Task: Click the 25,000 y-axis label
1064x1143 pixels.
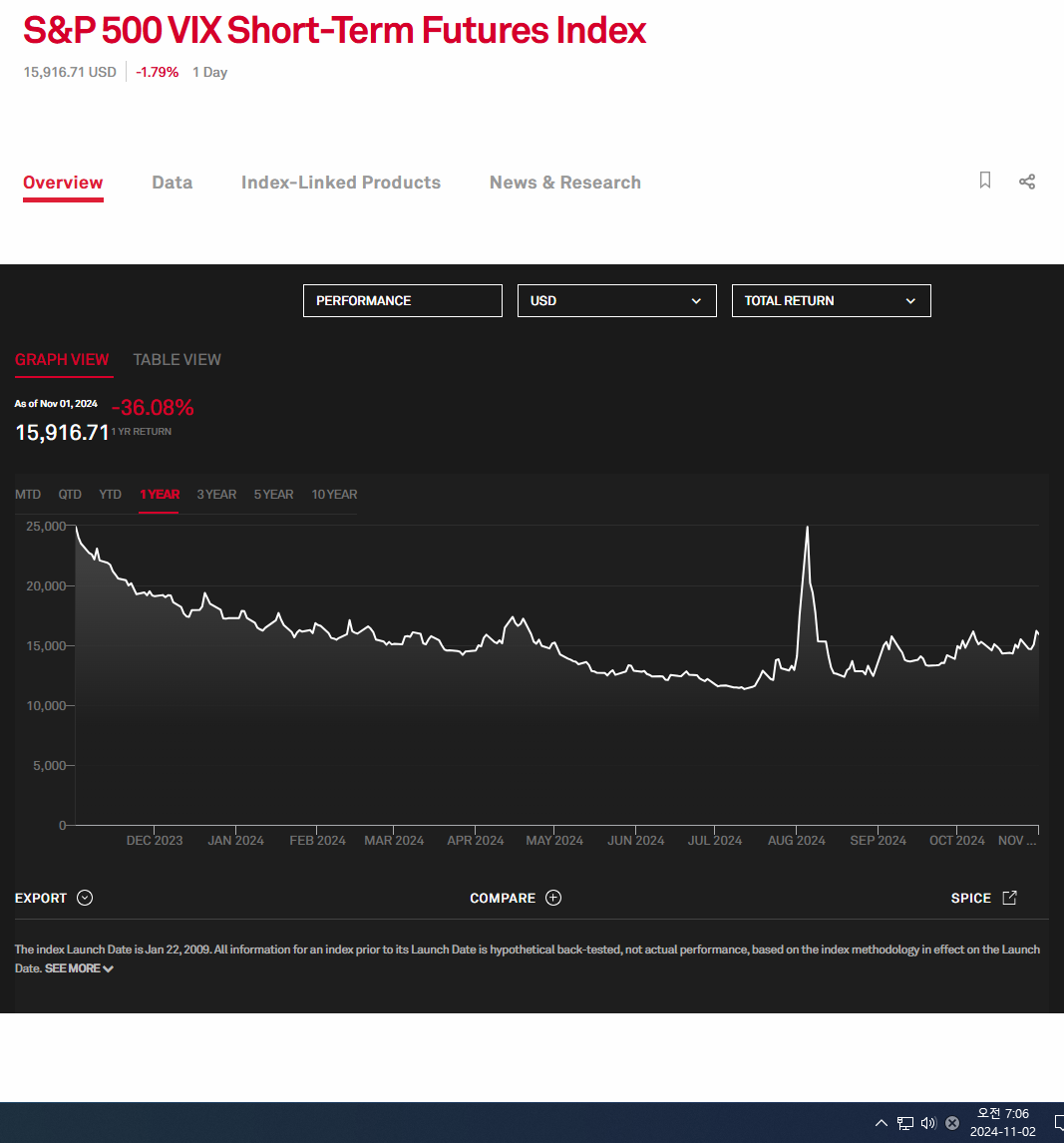Action: tap(46, 527)
